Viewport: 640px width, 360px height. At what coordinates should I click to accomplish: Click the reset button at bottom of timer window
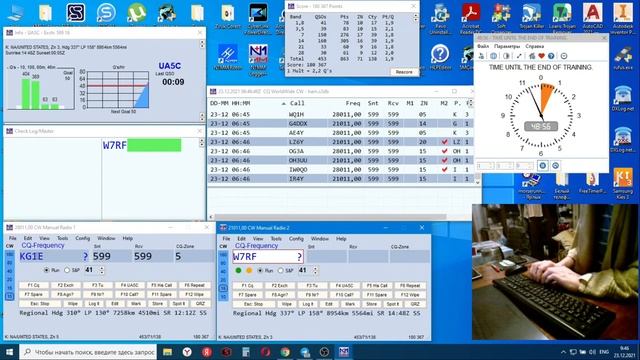556,165
